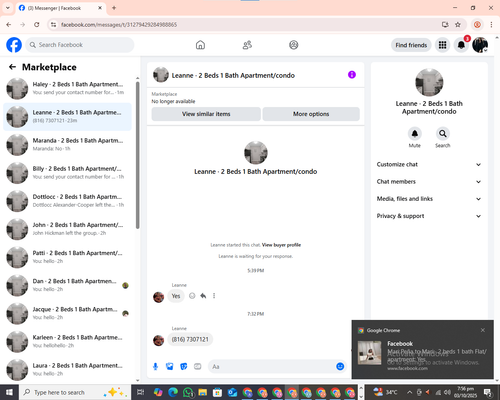Expand Media, files and links section
Screen dimensions: 500x400
pos(429,199)
